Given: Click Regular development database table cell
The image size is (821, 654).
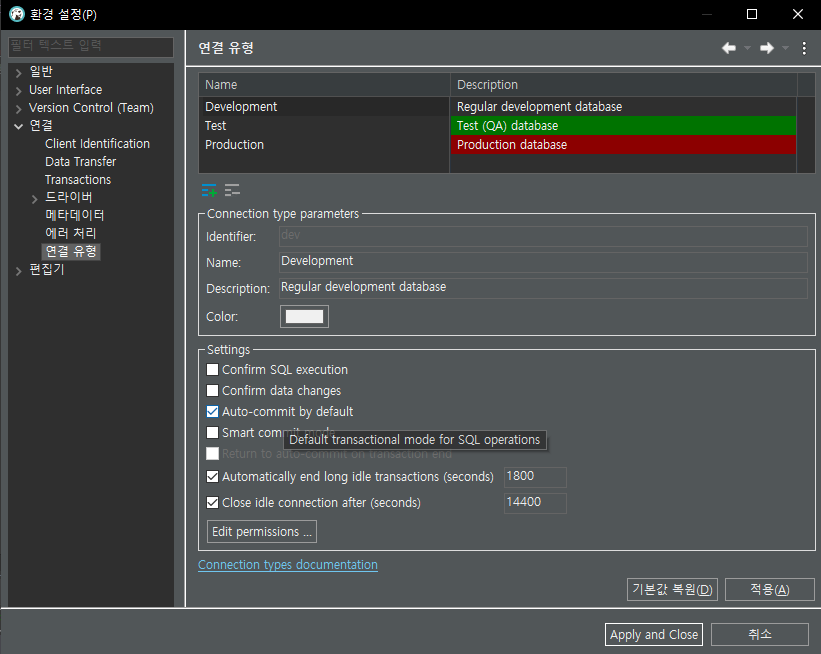Looking at the screenshot, I should [x=623, y=107].
